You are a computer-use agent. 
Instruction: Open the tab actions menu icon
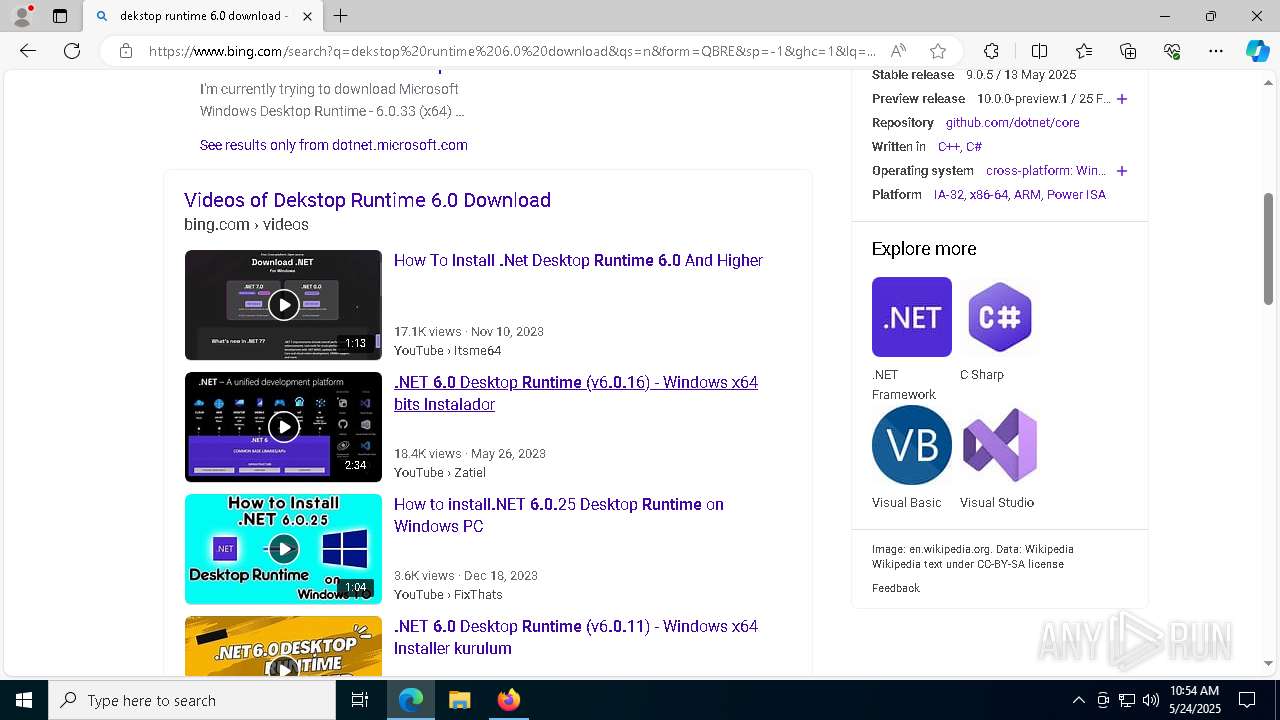point(60,16)
